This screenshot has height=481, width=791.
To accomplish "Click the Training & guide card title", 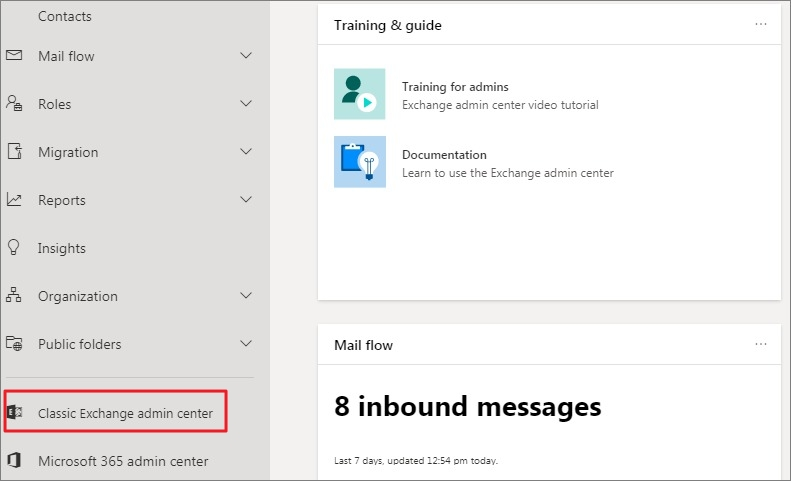I will [x=387, y=25].
